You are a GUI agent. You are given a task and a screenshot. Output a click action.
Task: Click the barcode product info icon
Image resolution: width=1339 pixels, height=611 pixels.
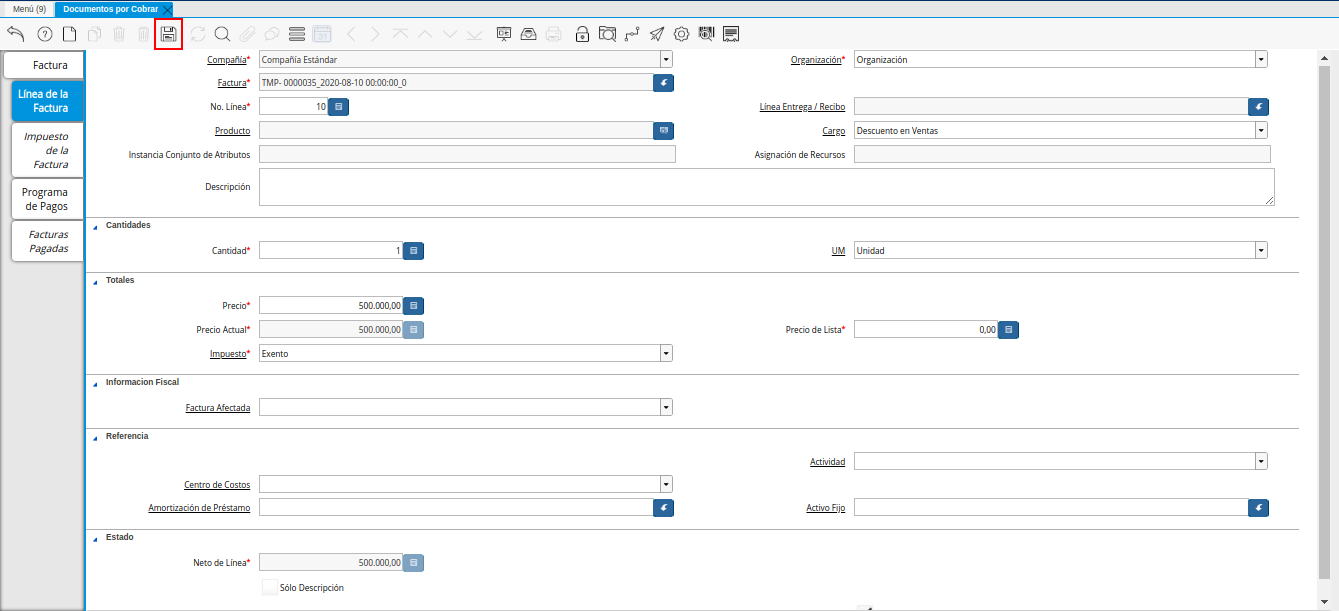tap(706, 34)
